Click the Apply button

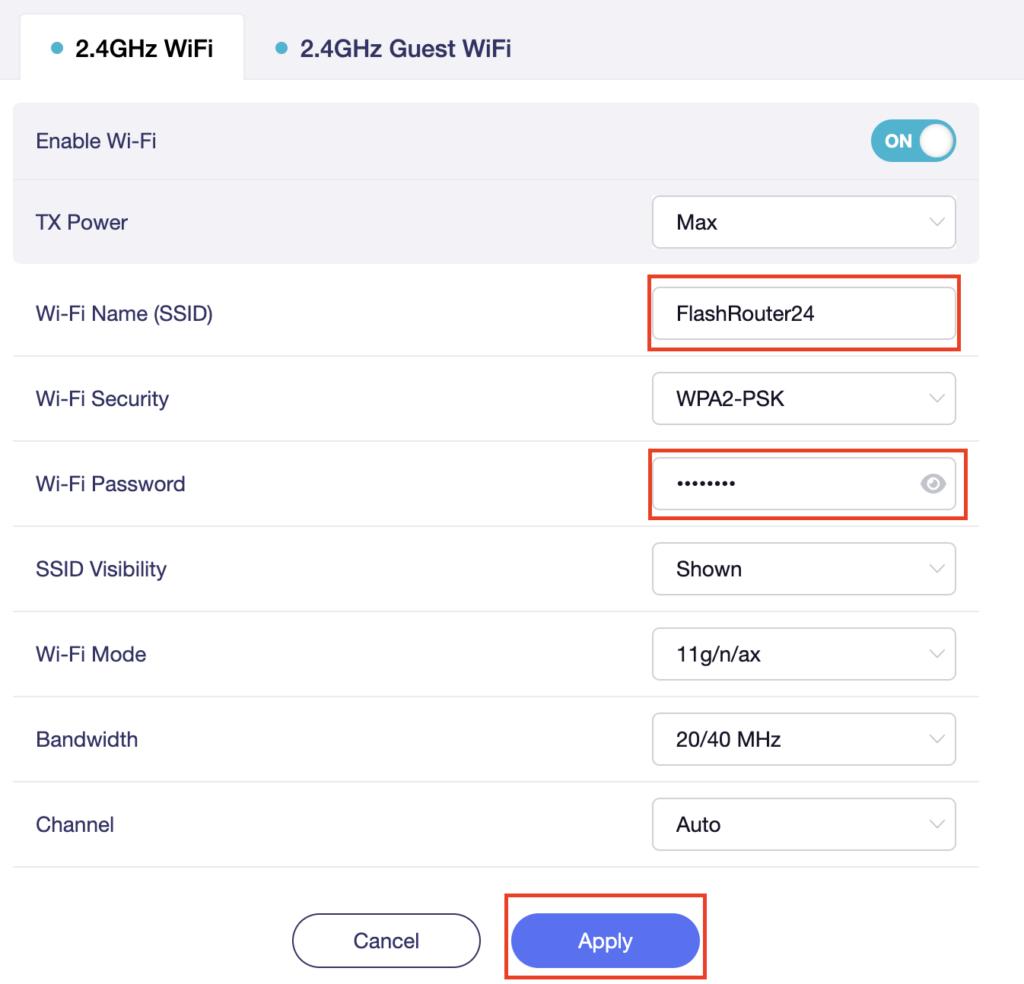[605, 940]
